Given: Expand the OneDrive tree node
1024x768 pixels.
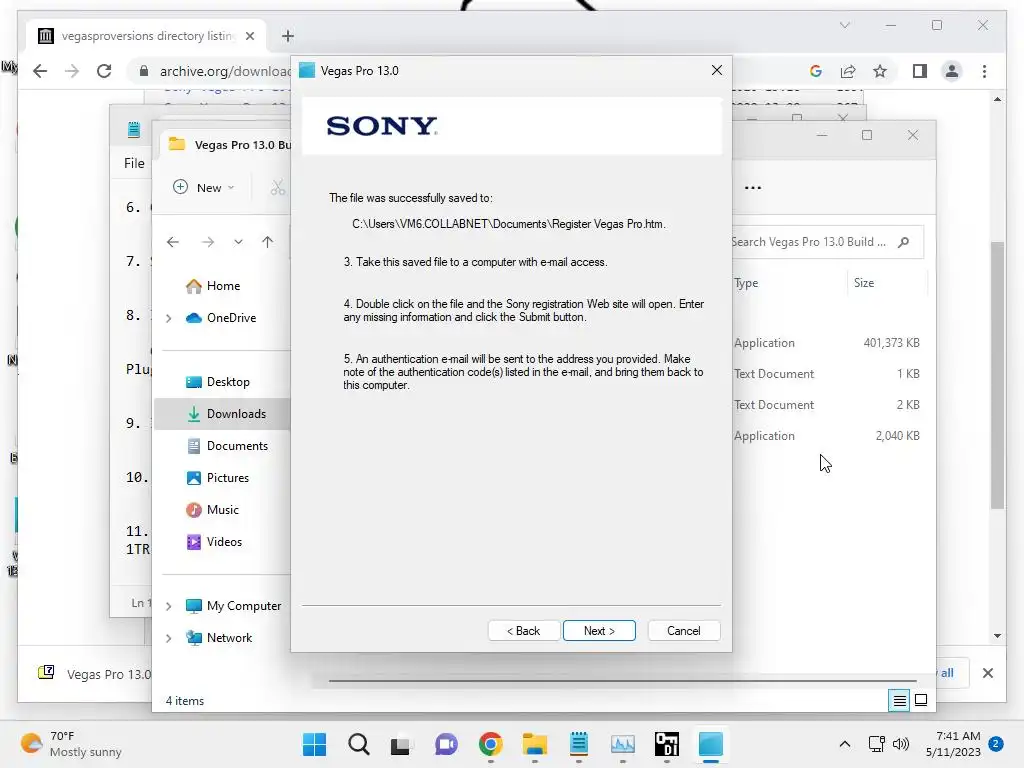Looking at the screenshot, I should point(168,318).
